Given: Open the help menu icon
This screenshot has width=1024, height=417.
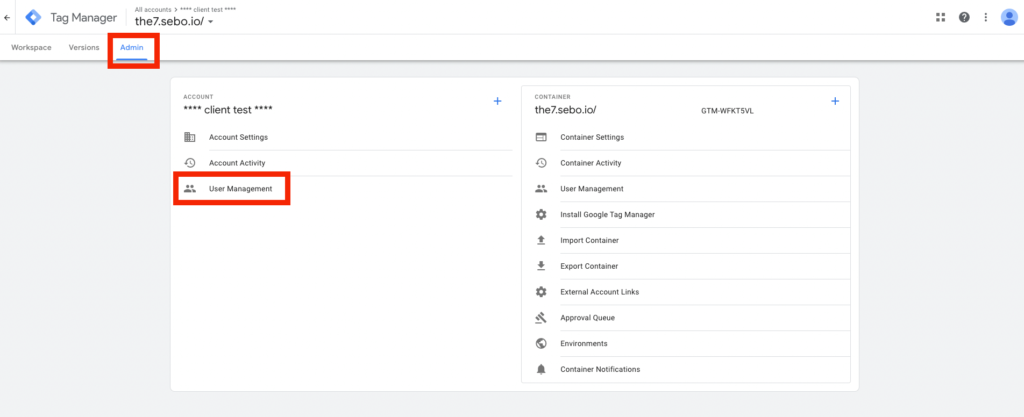Looking at the screenshot, I should [964, 18].
